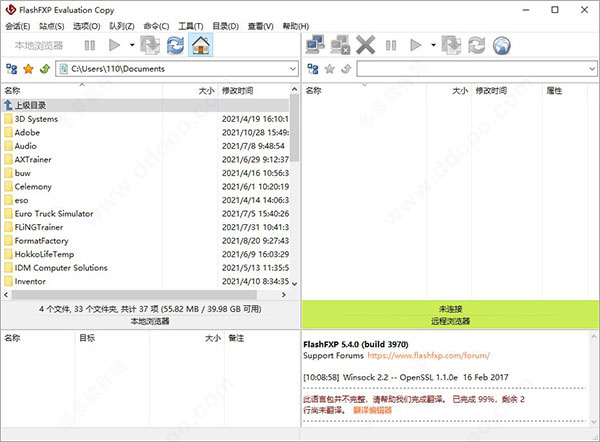The height and width of the screenshot is (442, 600).
Task: Click local list vertical scrollbar thumb
Action: click(294, 128)
